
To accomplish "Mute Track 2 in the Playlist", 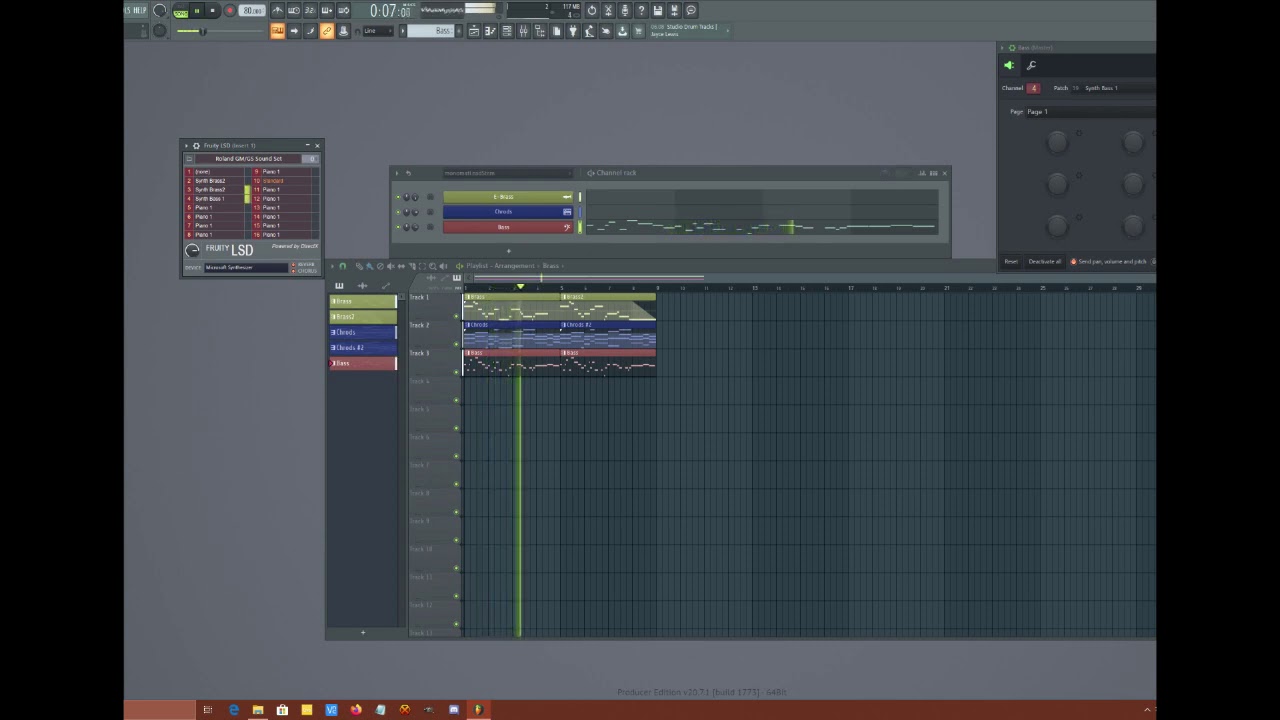I will coord(456,344).
